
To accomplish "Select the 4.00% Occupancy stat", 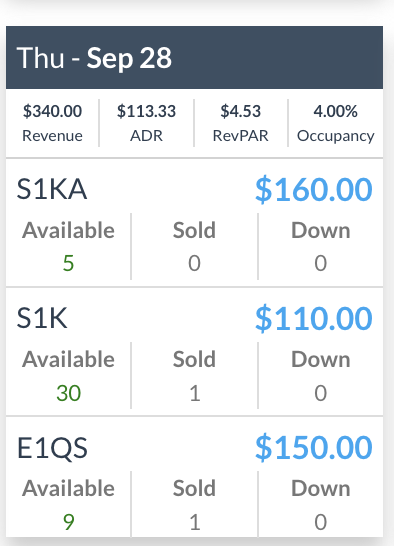I will tap(335, 123).
